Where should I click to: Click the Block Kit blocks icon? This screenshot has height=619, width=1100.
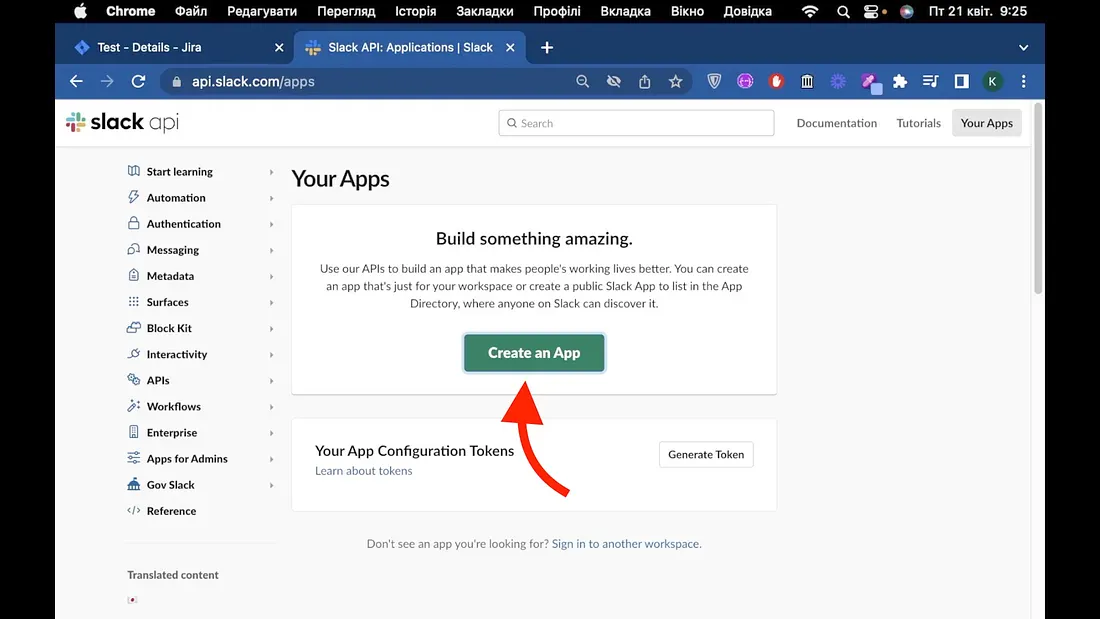(133, 328)
